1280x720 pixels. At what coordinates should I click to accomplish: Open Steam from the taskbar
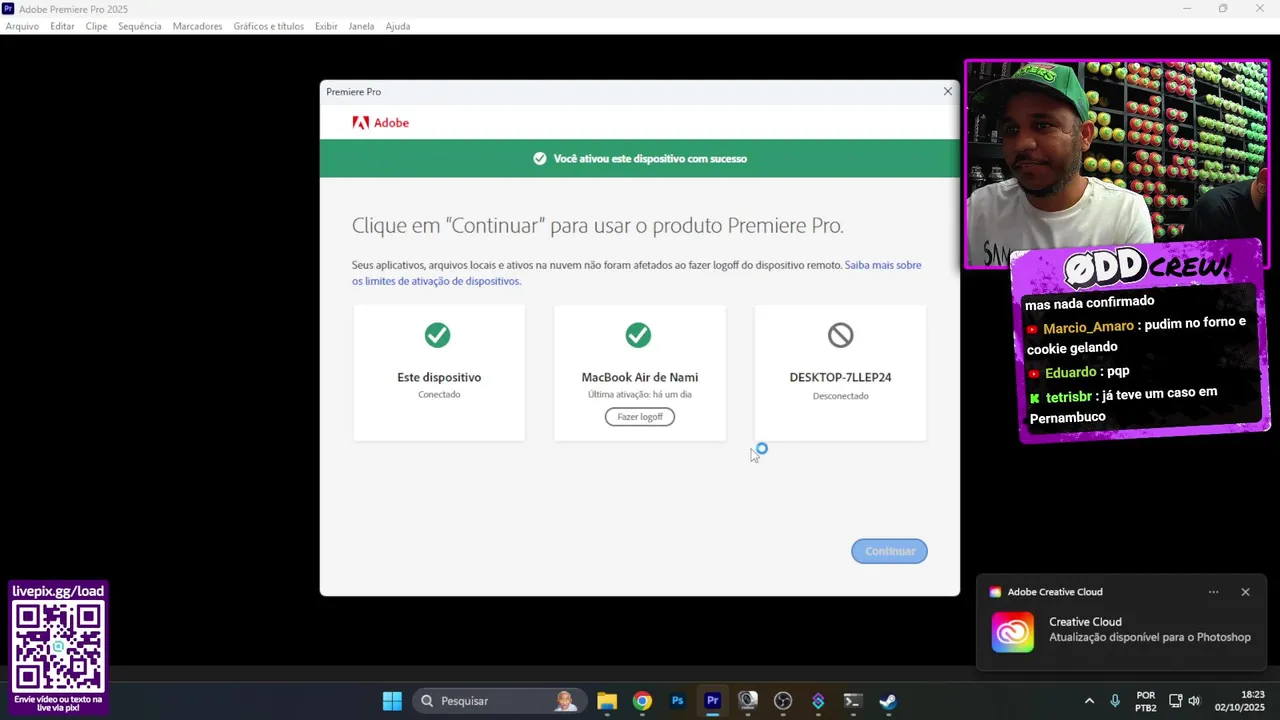click(x=888, y=701)
